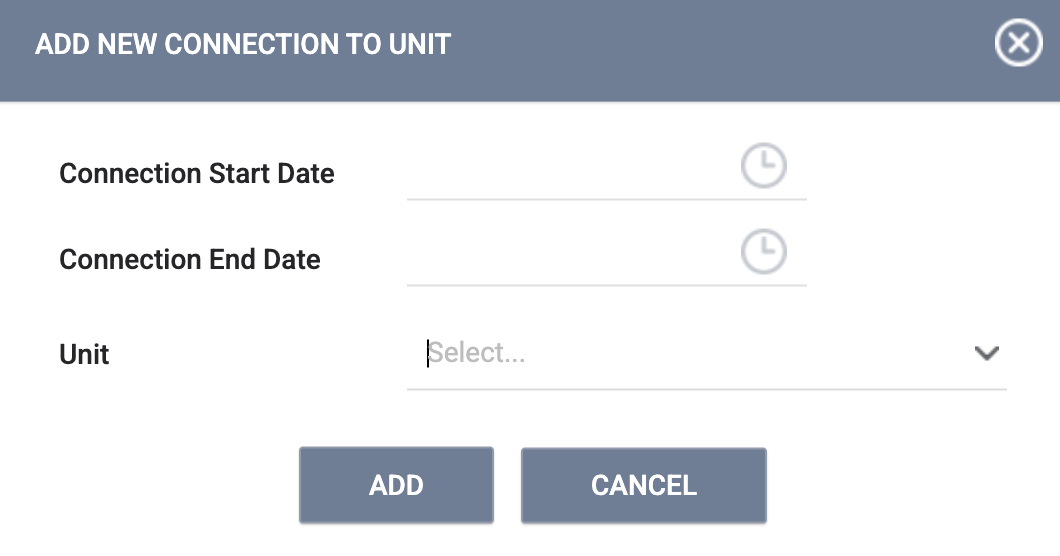The height and width of the screenshot is (556, 1060).
Task: Open the Connection Start Date clock picker
Action: [763, 165]
